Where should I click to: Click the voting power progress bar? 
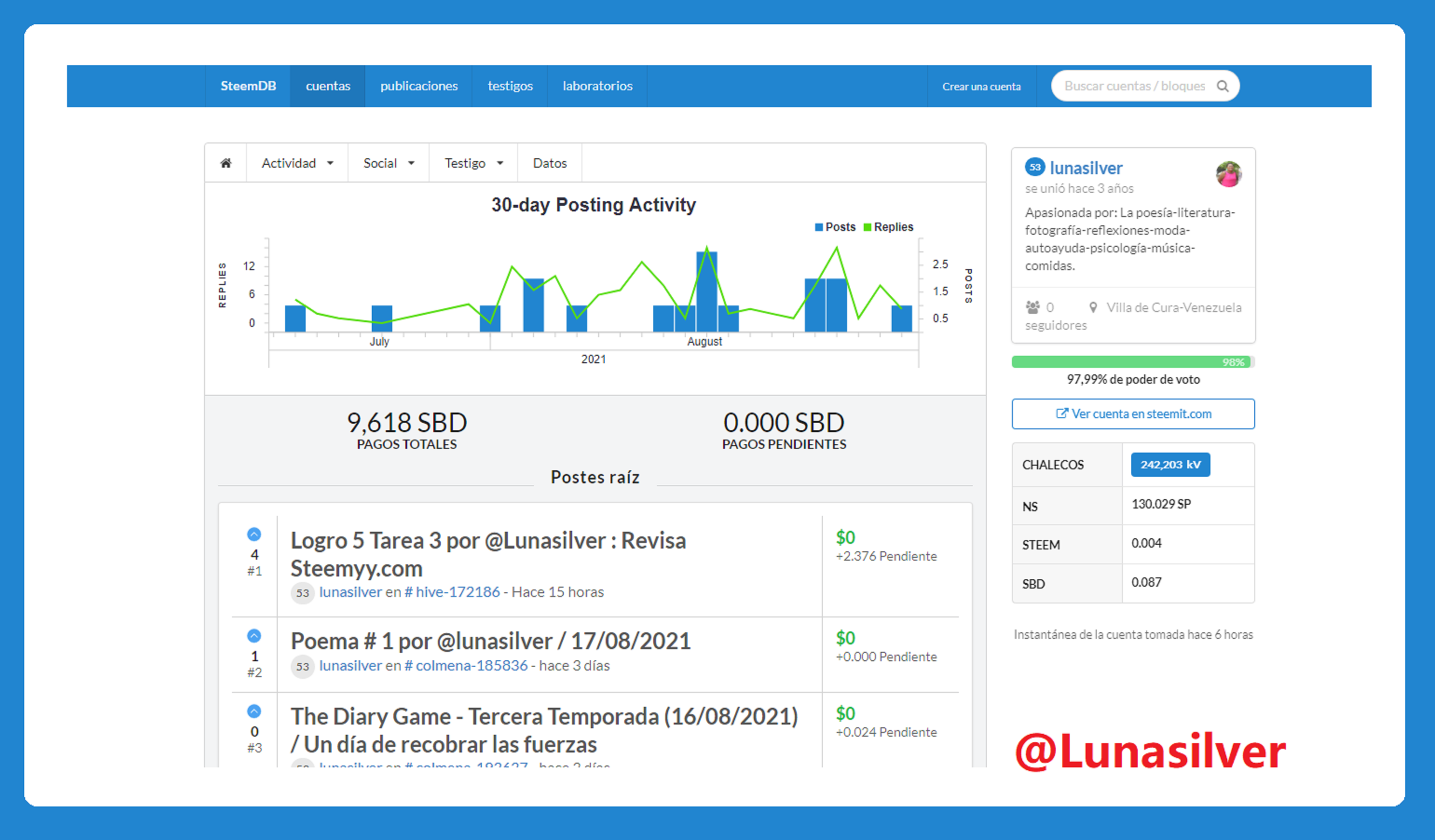pos(1133,362)
